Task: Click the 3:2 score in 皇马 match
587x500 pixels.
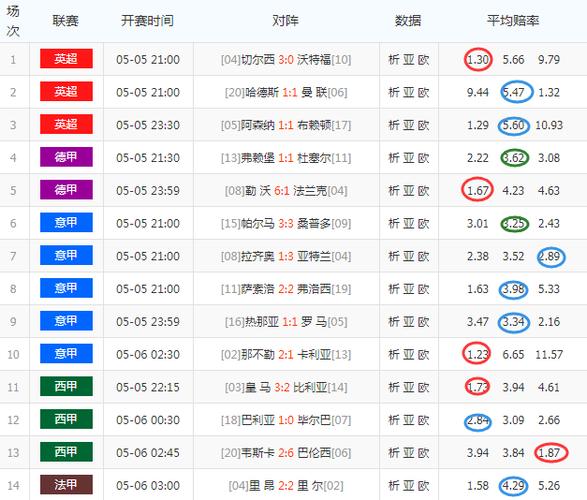Action: click(x=282, y=387)
